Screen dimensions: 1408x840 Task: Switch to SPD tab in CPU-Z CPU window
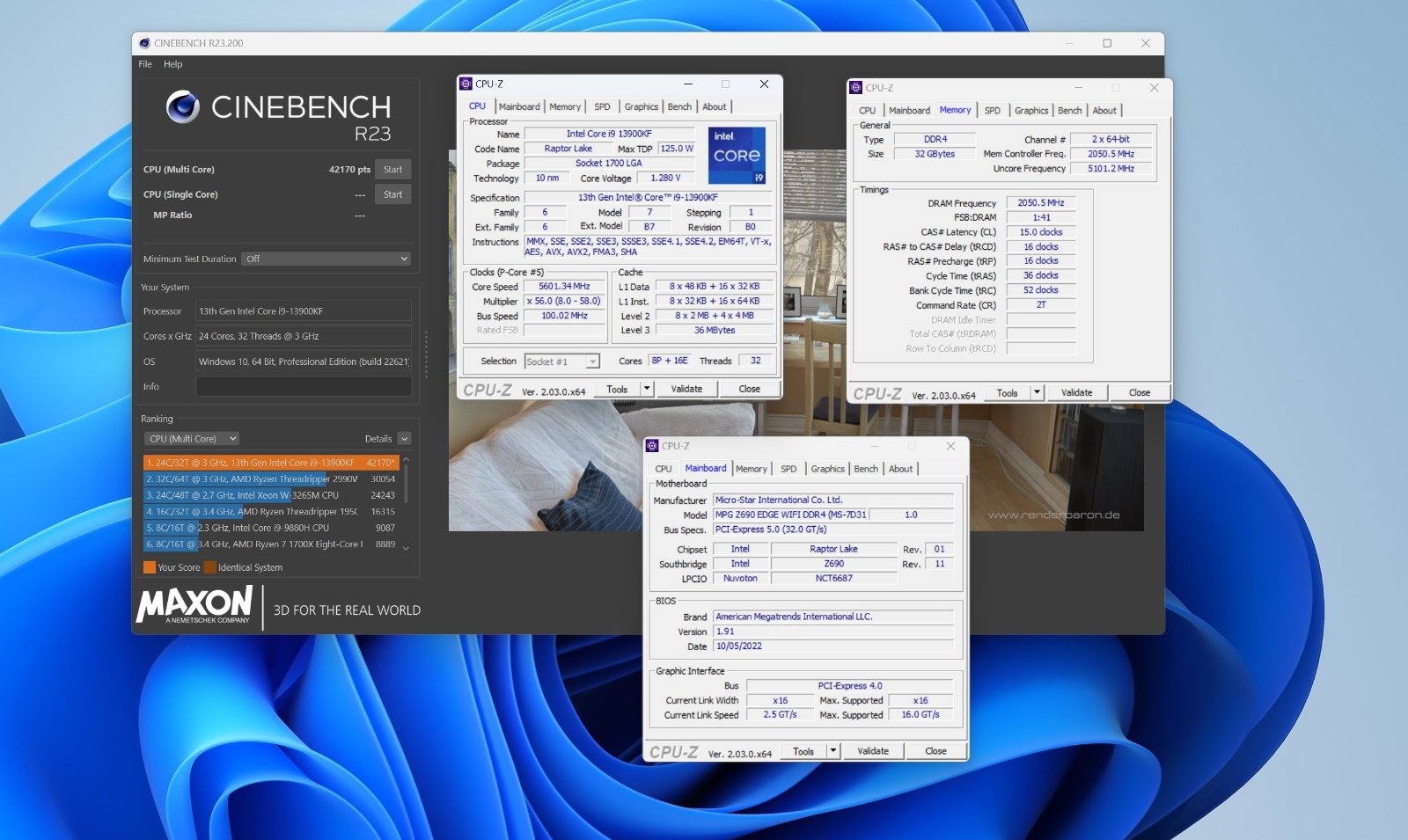click(x=602, y=106)
